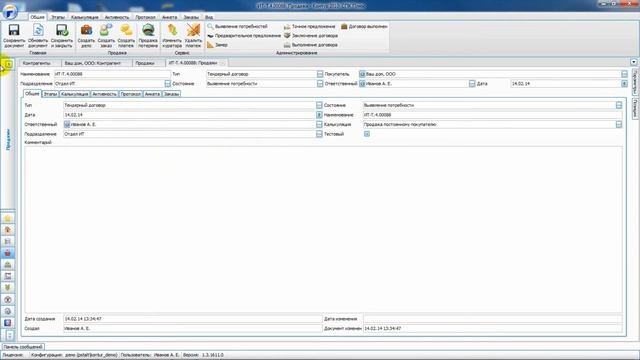
Task: Switch to the Калькуляция ribbon tab
Action: point(84,17)
